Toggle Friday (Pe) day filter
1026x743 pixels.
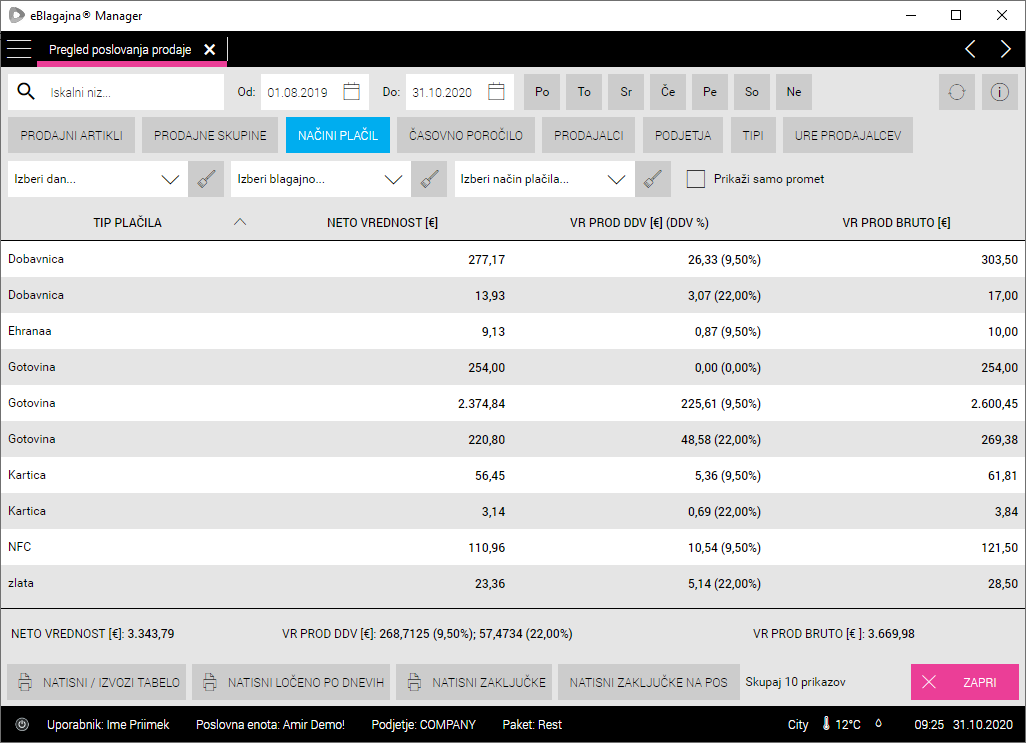tap(709, 92)
